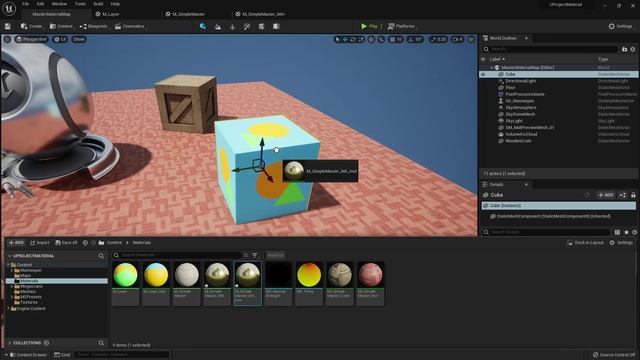Select WoodenCrate in World Outliner
This screenshot has height=360, width=640.
coord(518,141)
